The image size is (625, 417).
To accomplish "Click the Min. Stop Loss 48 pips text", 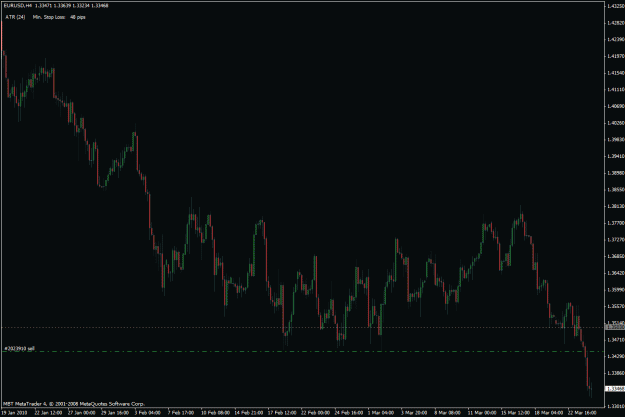I will (59, 17).
